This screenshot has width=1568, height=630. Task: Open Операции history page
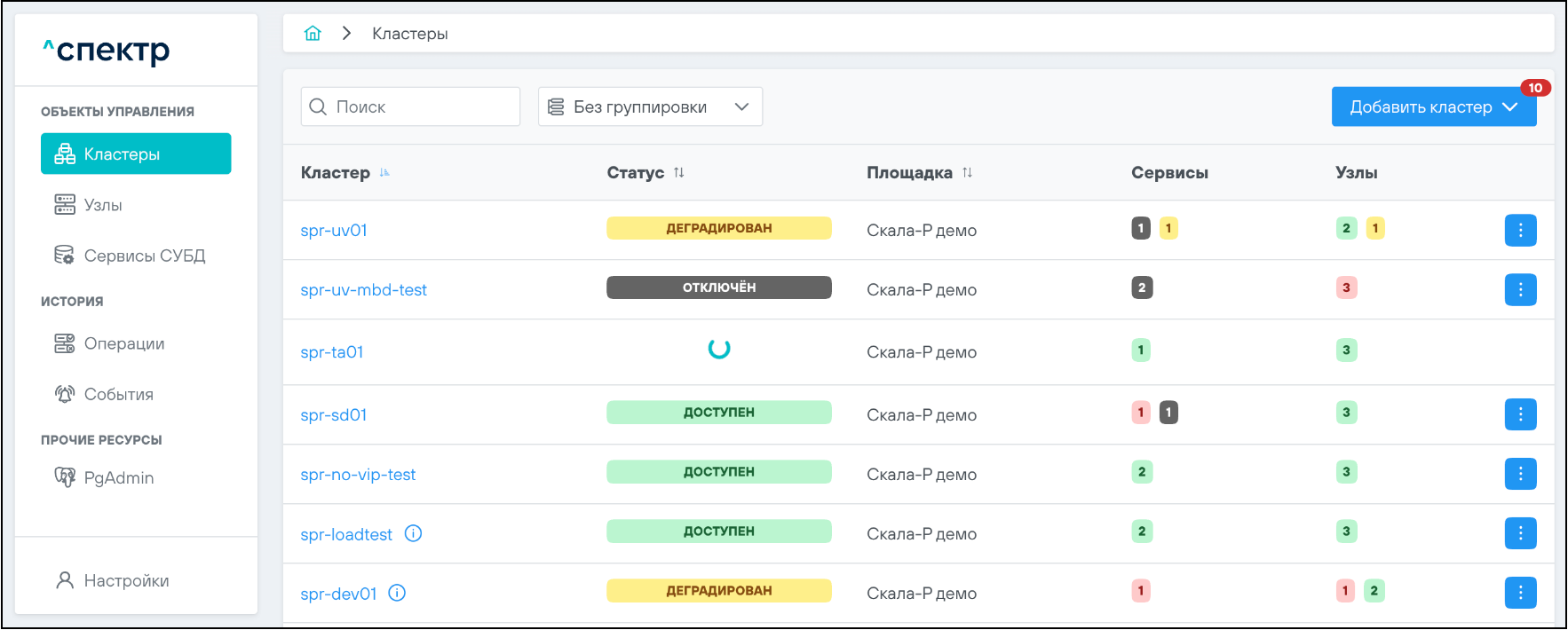[x=123, y=343]
